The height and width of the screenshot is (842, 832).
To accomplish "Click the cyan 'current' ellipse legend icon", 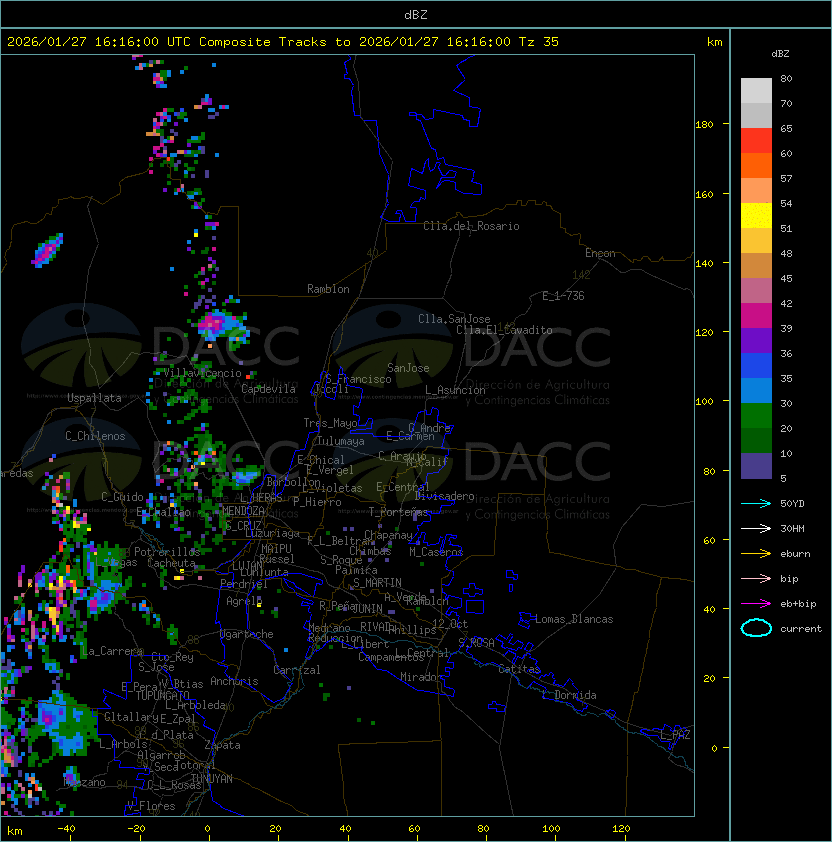I will tap(756, 628).
